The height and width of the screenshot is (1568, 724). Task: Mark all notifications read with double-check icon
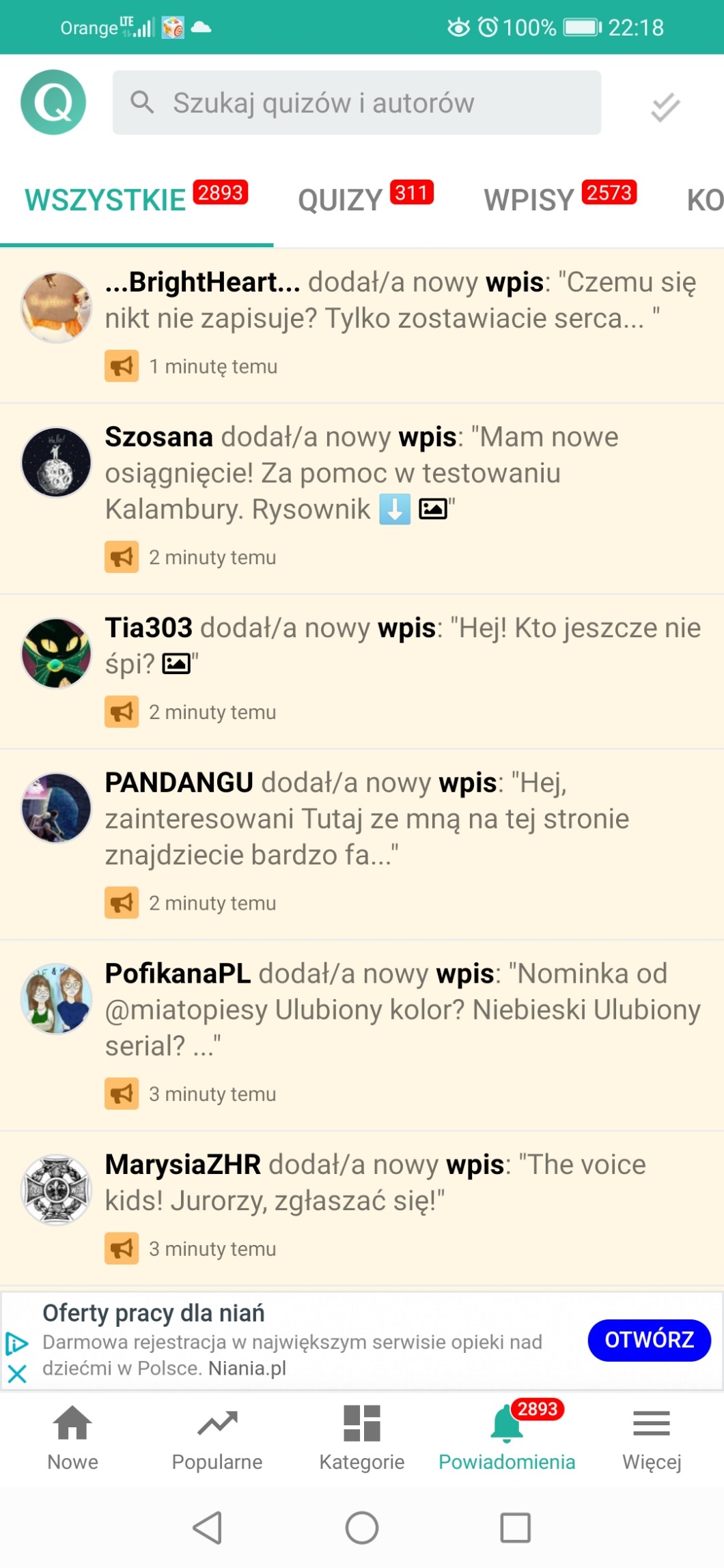[x=665, y=107]
